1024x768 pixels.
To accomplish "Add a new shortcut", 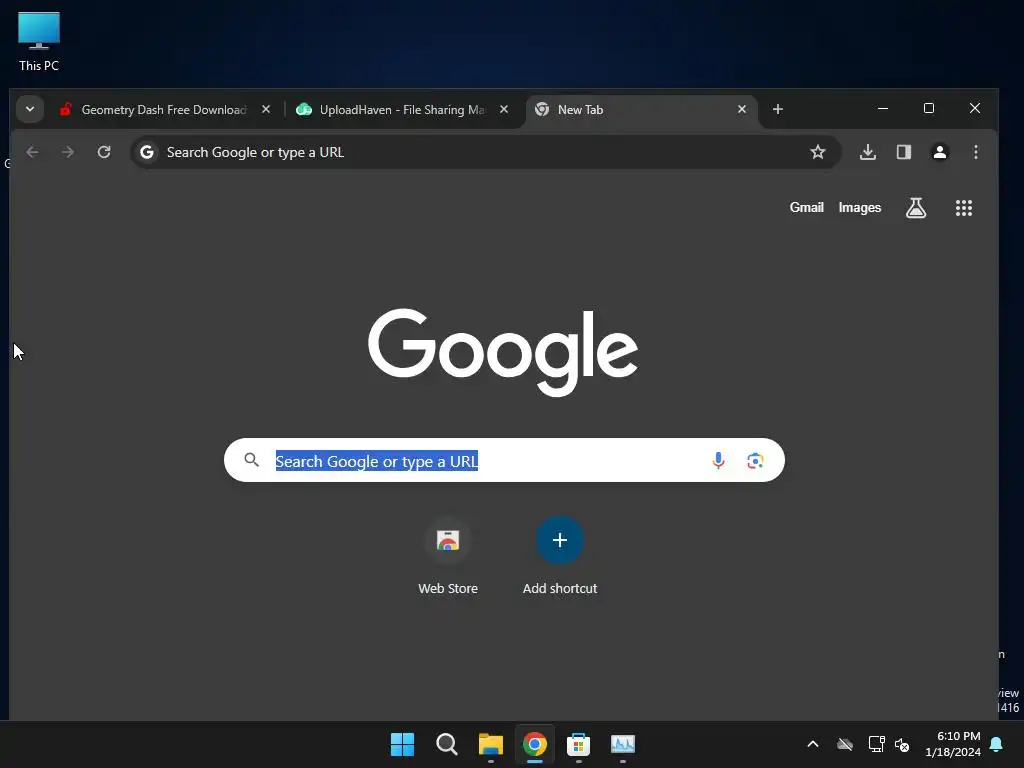I will pyautogui.click(x=560, y=556).
